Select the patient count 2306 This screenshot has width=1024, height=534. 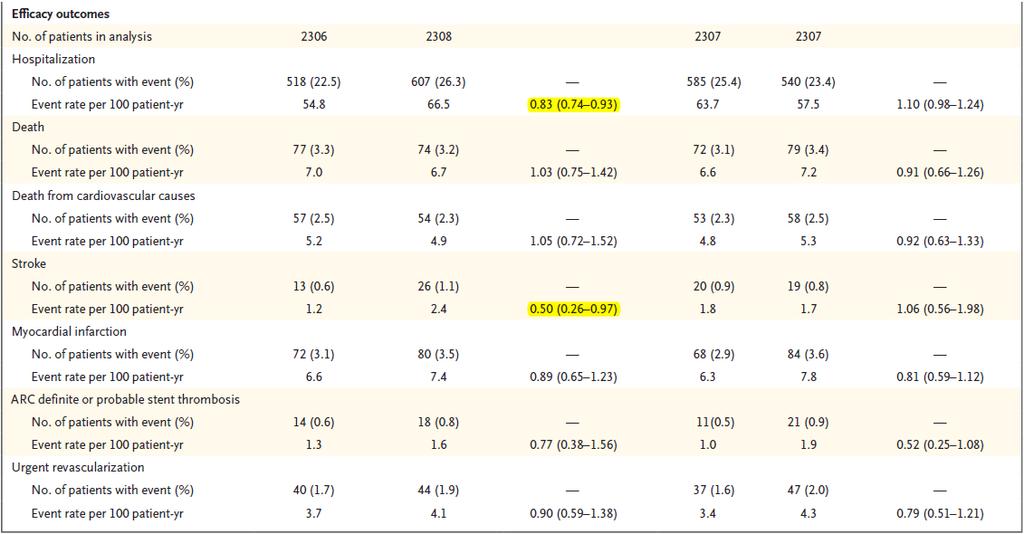point(313,37)
